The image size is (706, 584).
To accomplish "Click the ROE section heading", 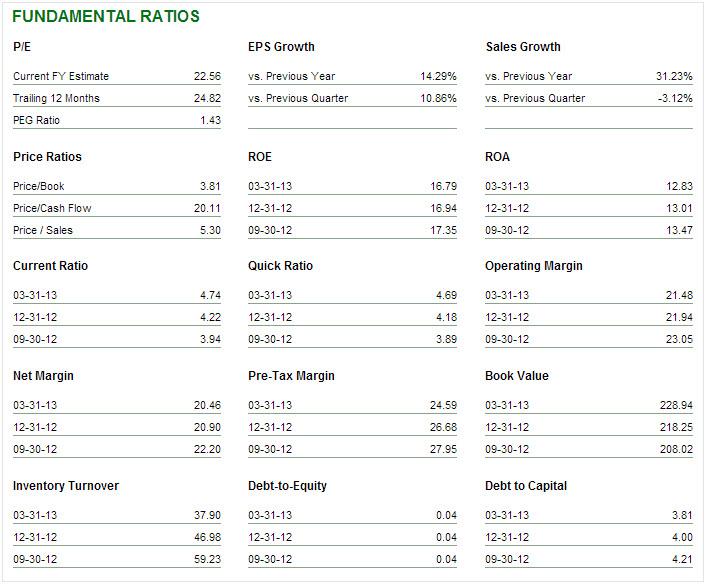I will (x=260, y=157).
